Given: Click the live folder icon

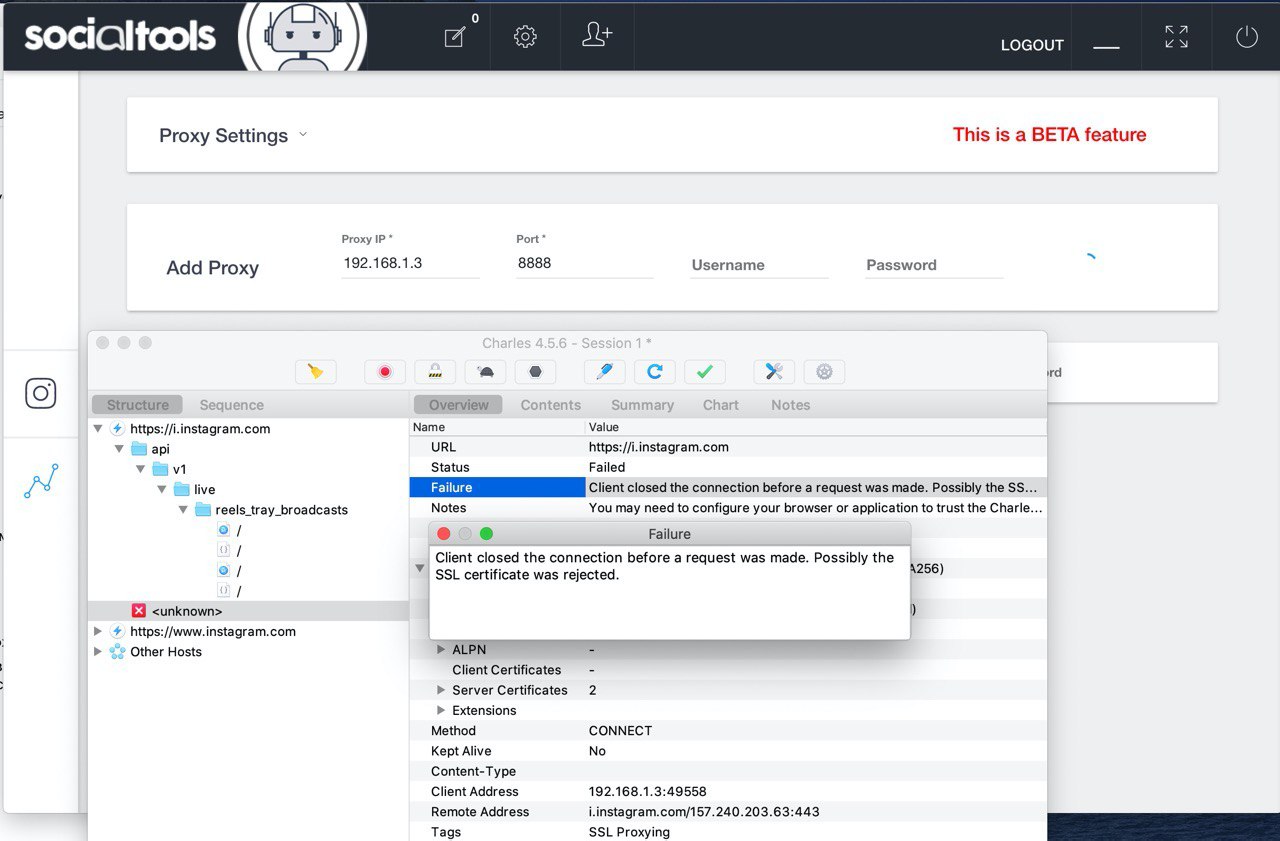Looking at the screenshot, I should 181,490.
